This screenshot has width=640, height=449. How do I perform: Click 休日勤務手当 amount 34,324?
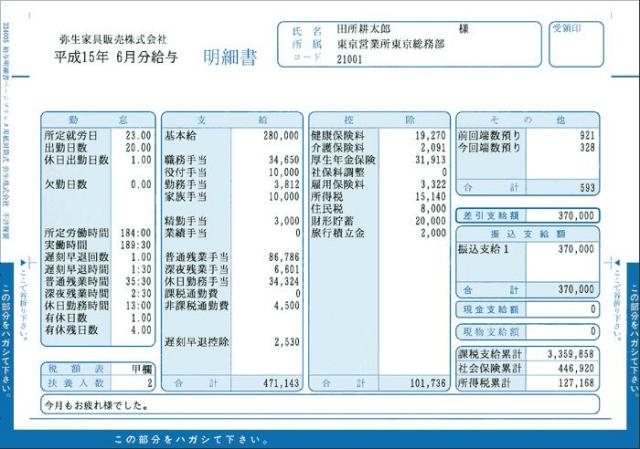click(284, 282)
